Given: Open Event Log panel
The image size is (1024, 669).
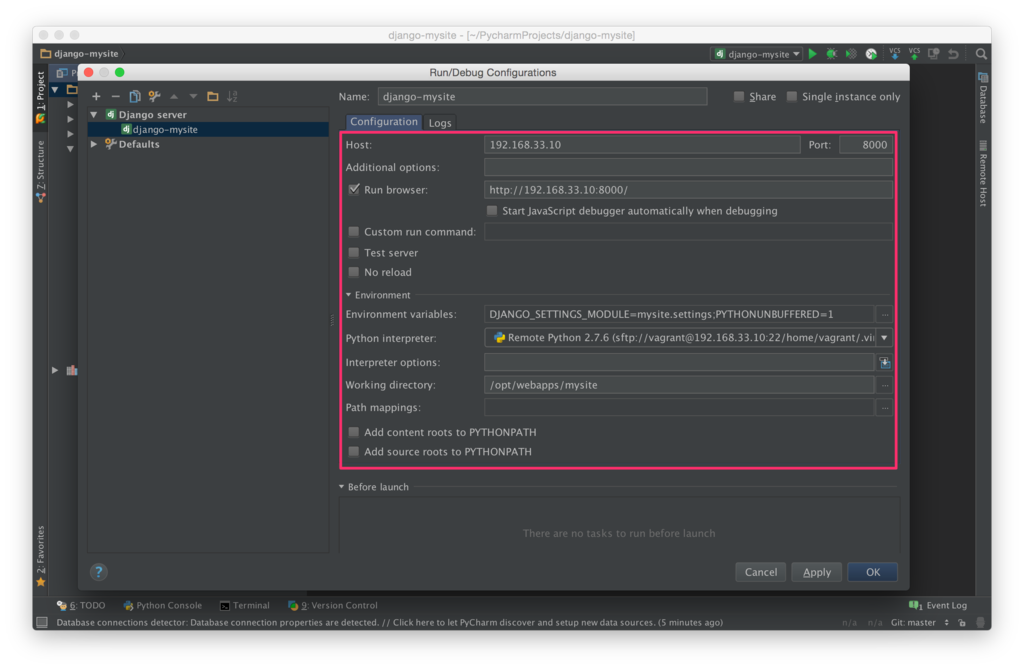Looking at the screenshot, I should coord(938,605).
